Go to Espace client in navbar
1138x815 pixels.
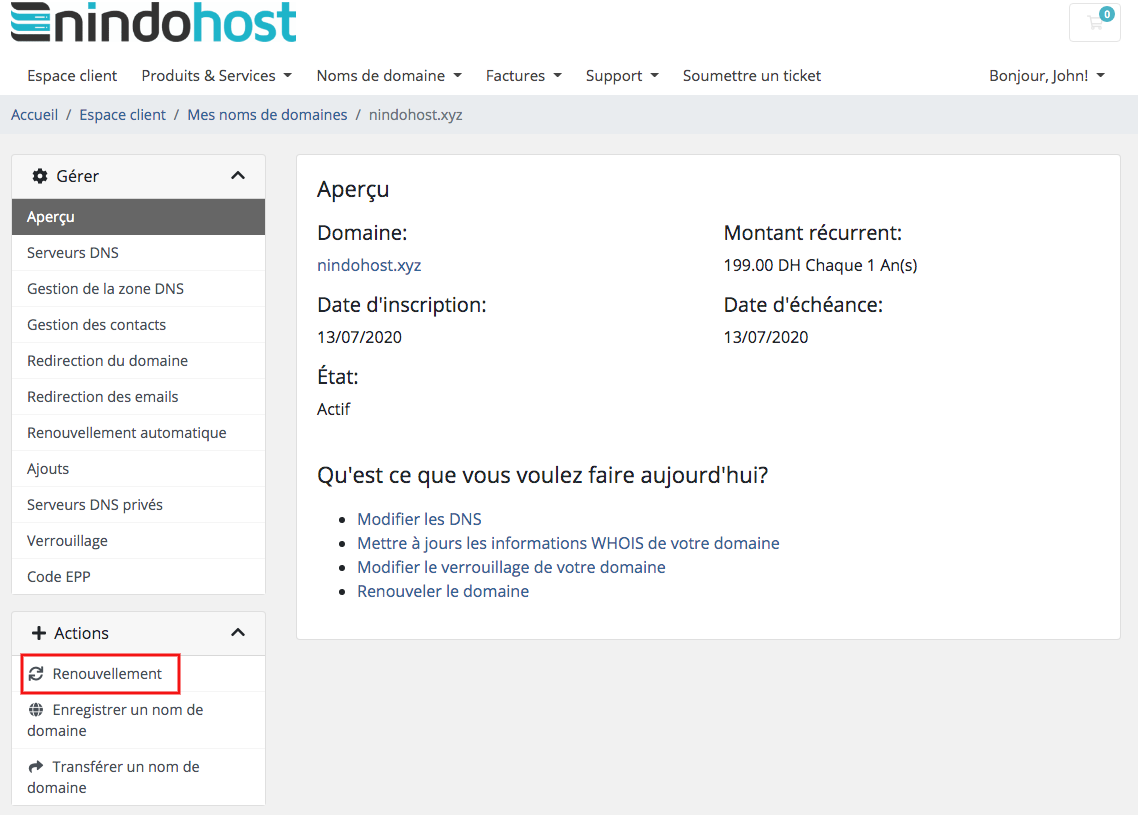click(x=72, y=75)
